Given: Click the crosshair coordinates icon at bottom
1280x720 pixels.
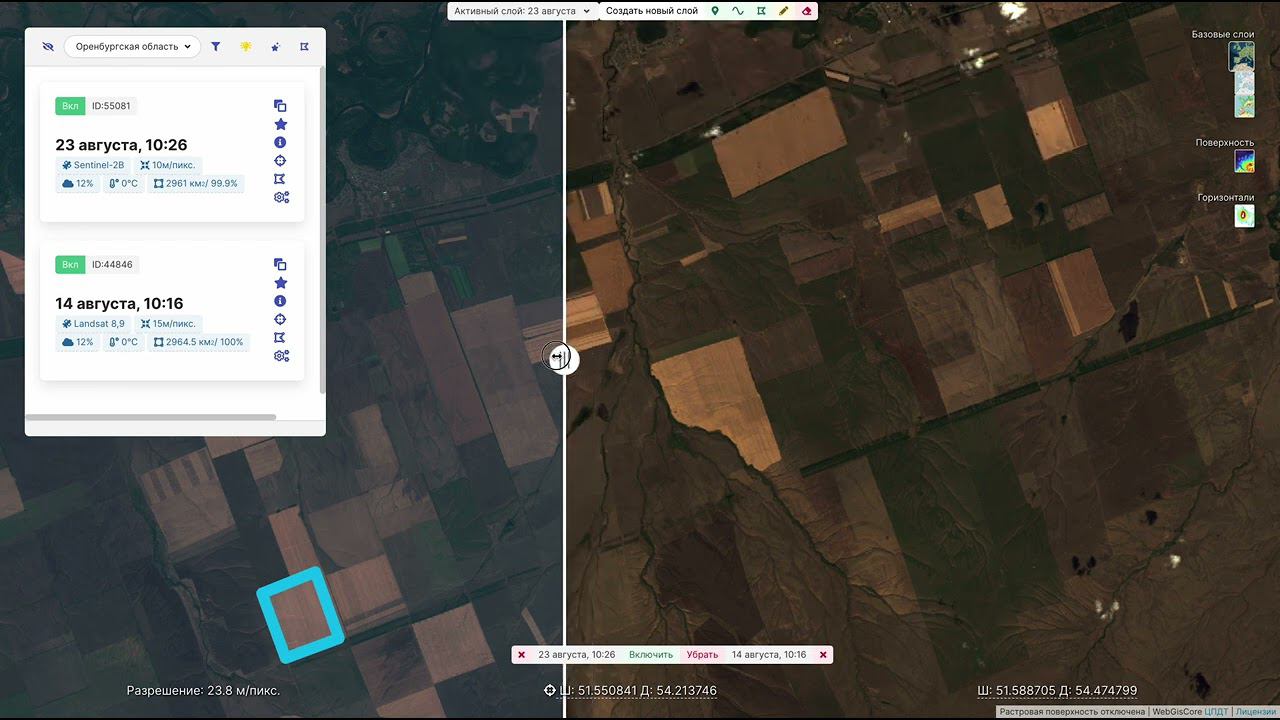Looking at the screenshot, I should pos(549,691).
